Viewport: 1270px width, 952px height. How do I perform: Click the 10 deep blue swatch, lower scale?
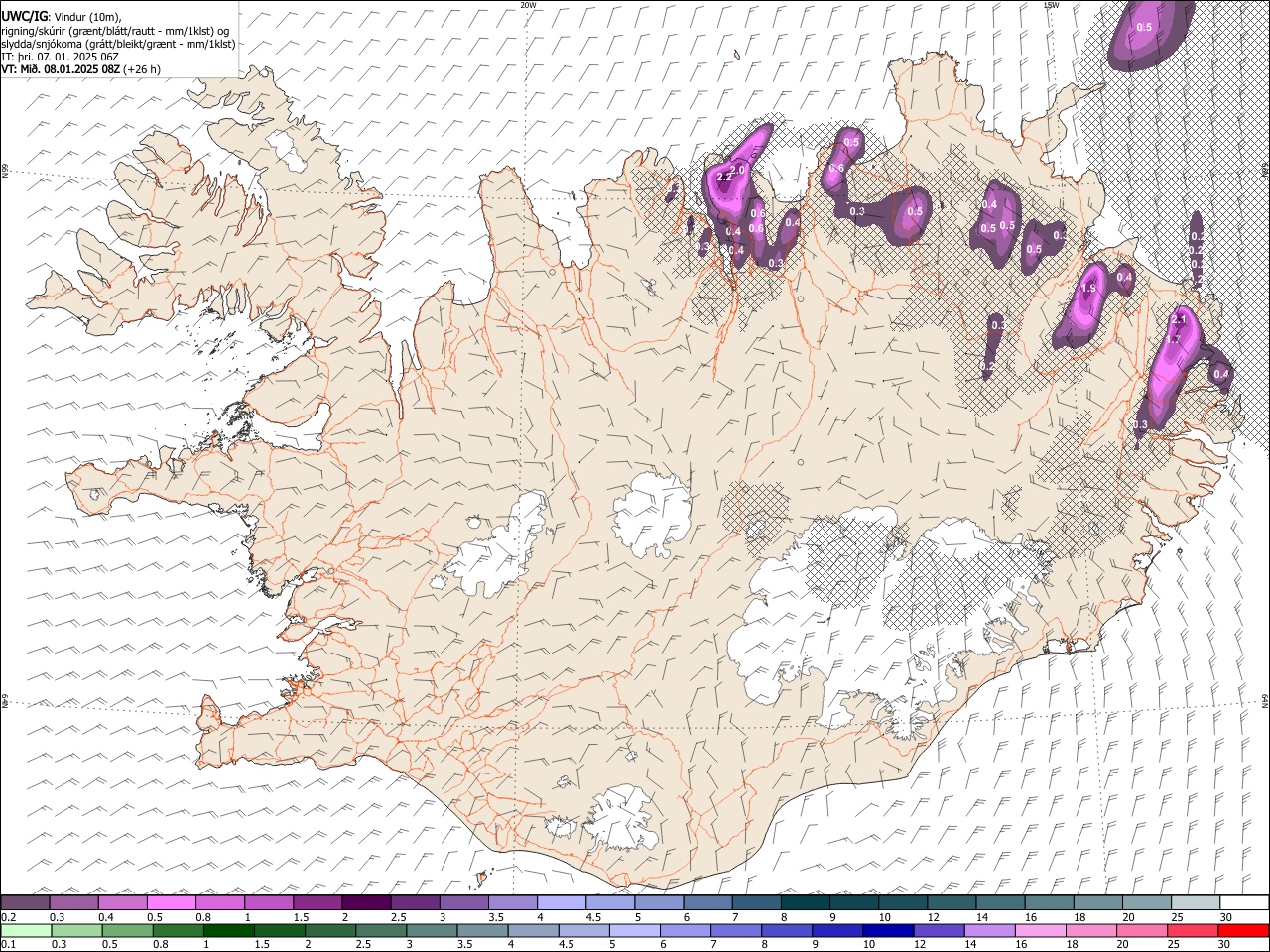[x=889, y=931]
